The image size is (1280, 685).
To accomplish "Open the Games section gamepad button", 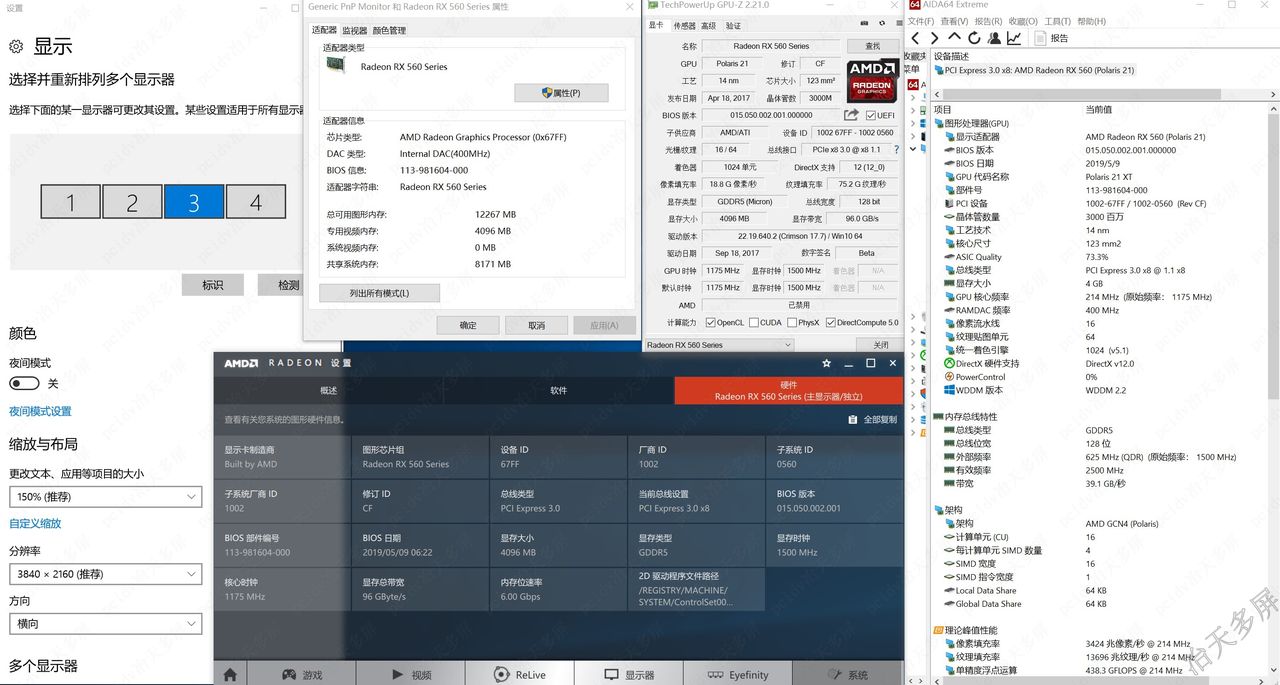I will [302, 674].
